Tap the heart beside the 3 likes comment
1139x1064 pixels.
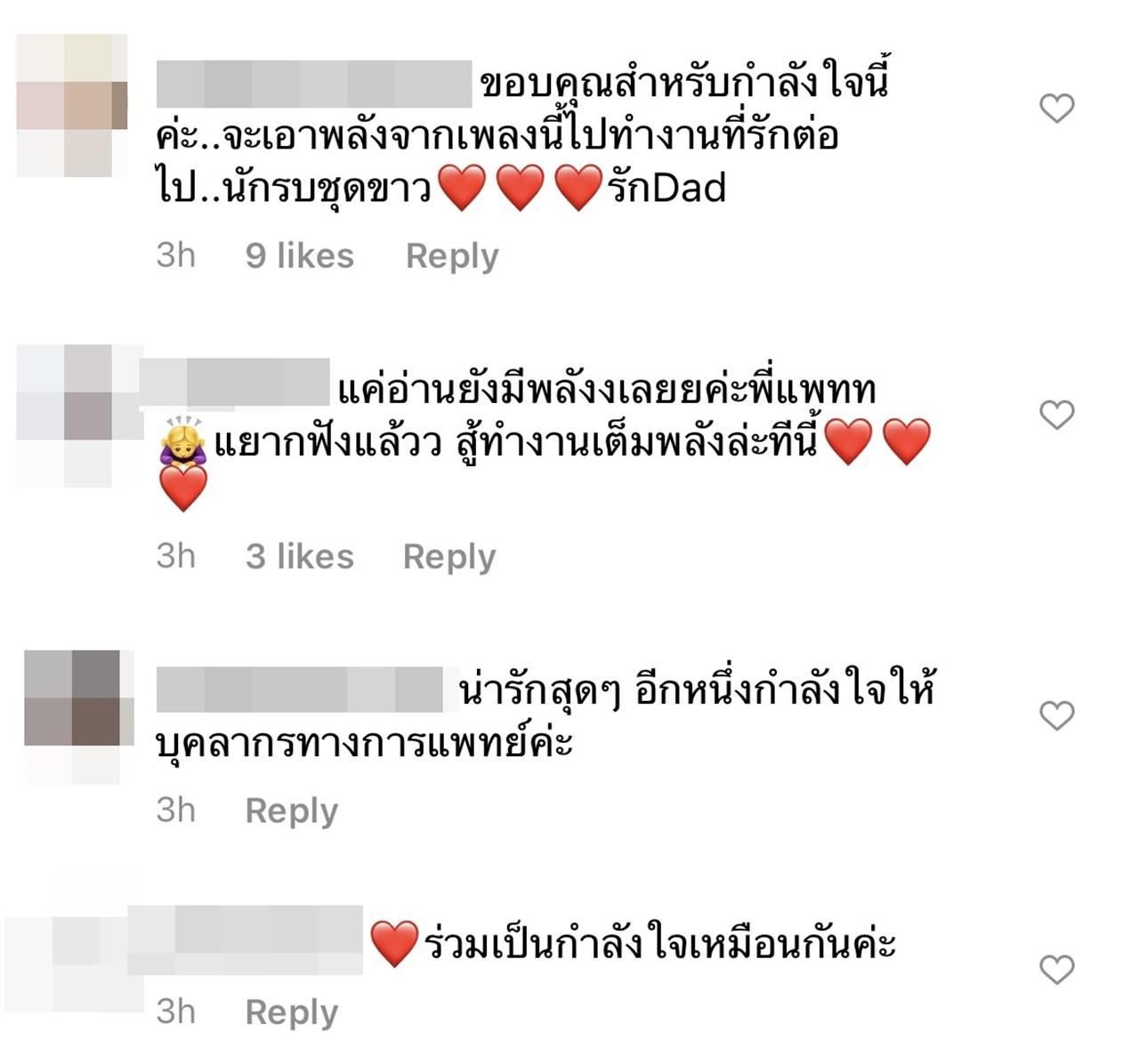coord(1057,415)
